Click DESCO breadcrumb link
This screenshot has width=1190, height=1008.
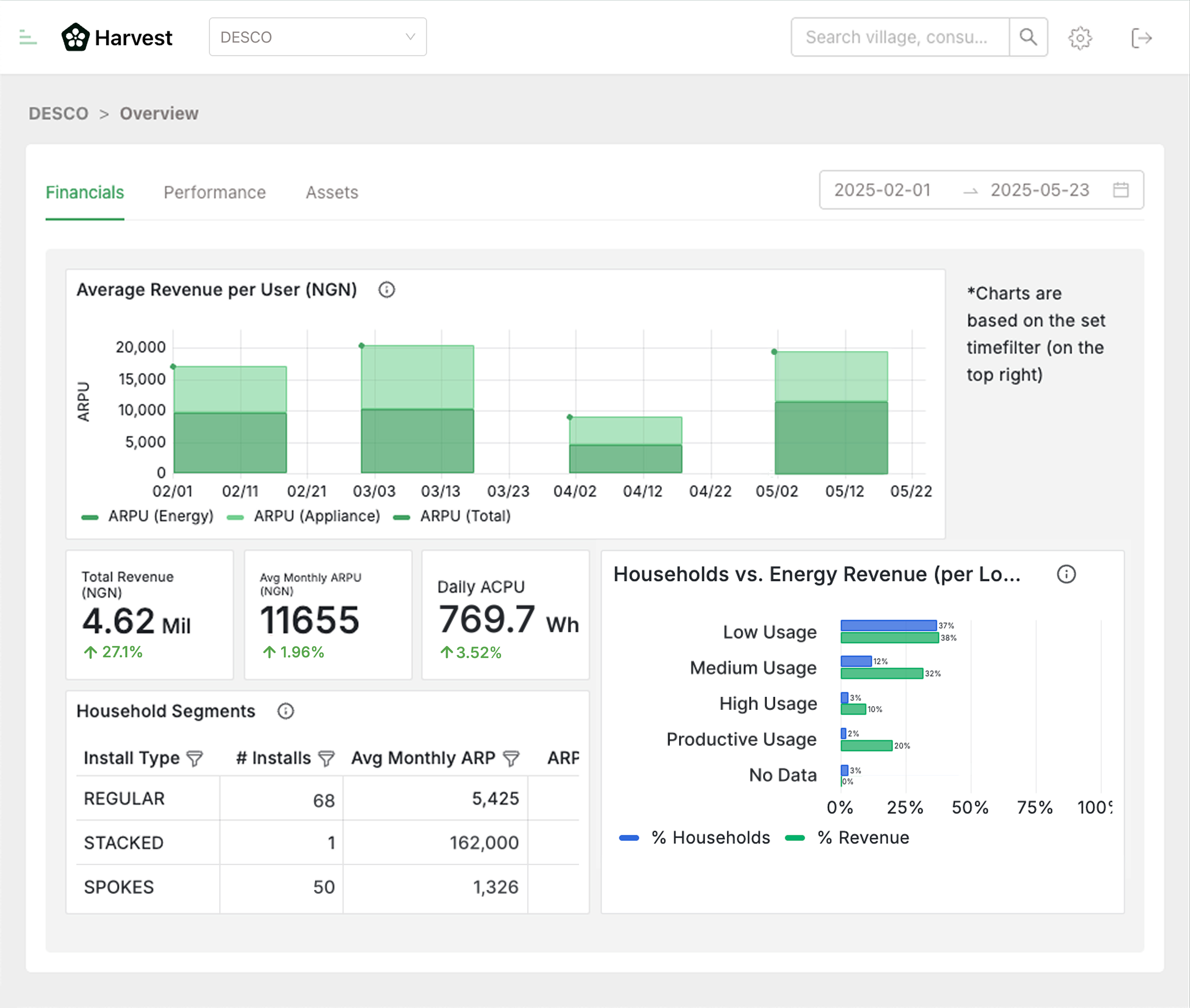pos(58,114)
